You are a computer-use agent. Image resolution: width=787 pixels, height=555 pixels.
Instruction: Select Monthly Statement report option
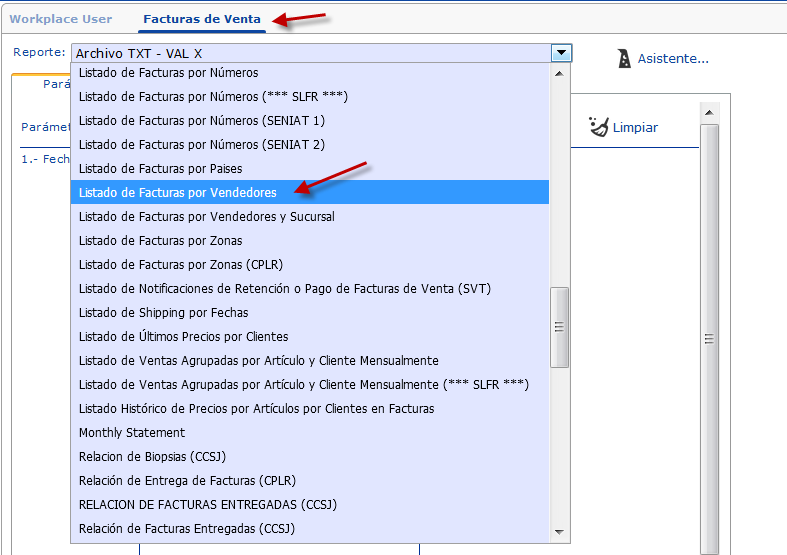tap(132, 433)
